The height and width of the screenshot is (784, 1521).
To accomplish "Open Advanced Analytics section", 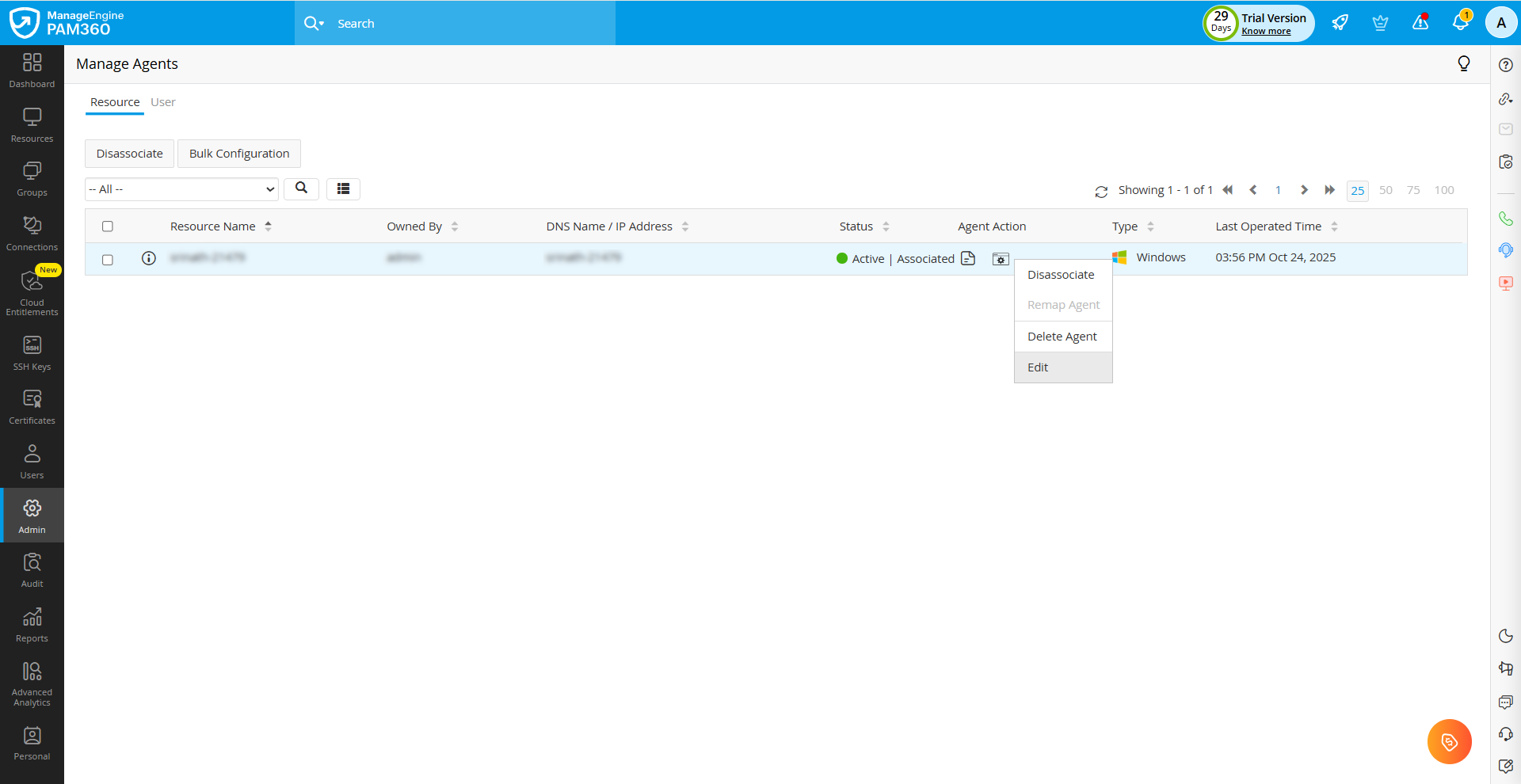I will coord(32,684).
